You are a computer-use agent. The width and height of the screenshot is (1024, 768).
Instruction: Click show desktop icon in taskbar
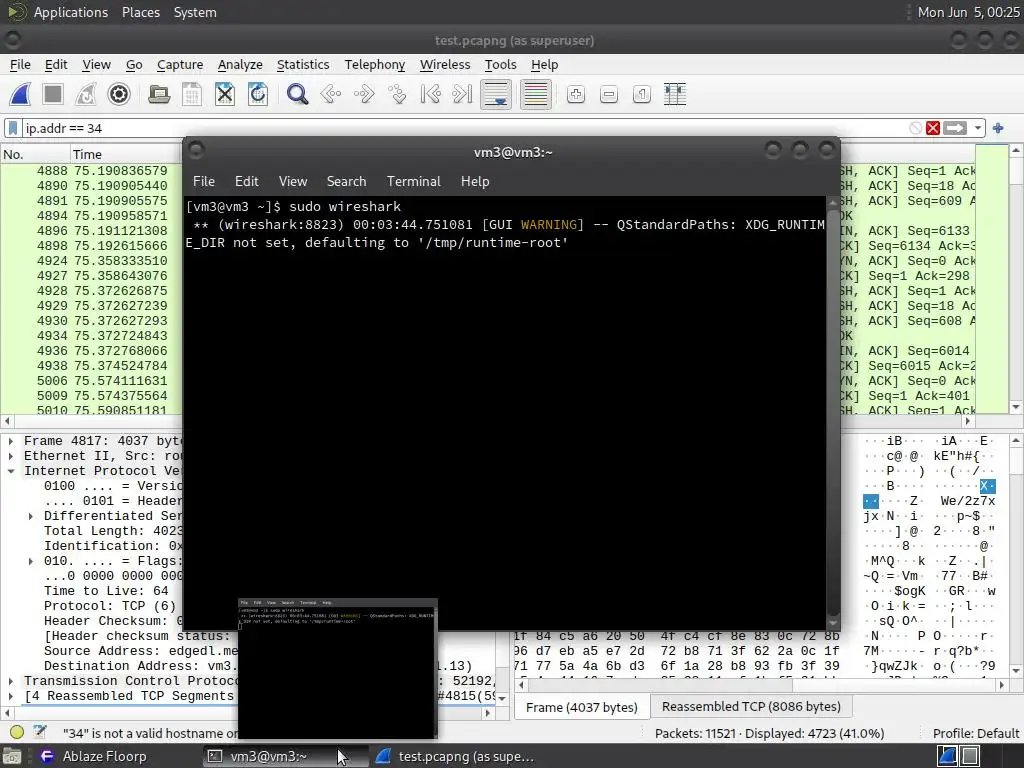[x=12, y=756]
